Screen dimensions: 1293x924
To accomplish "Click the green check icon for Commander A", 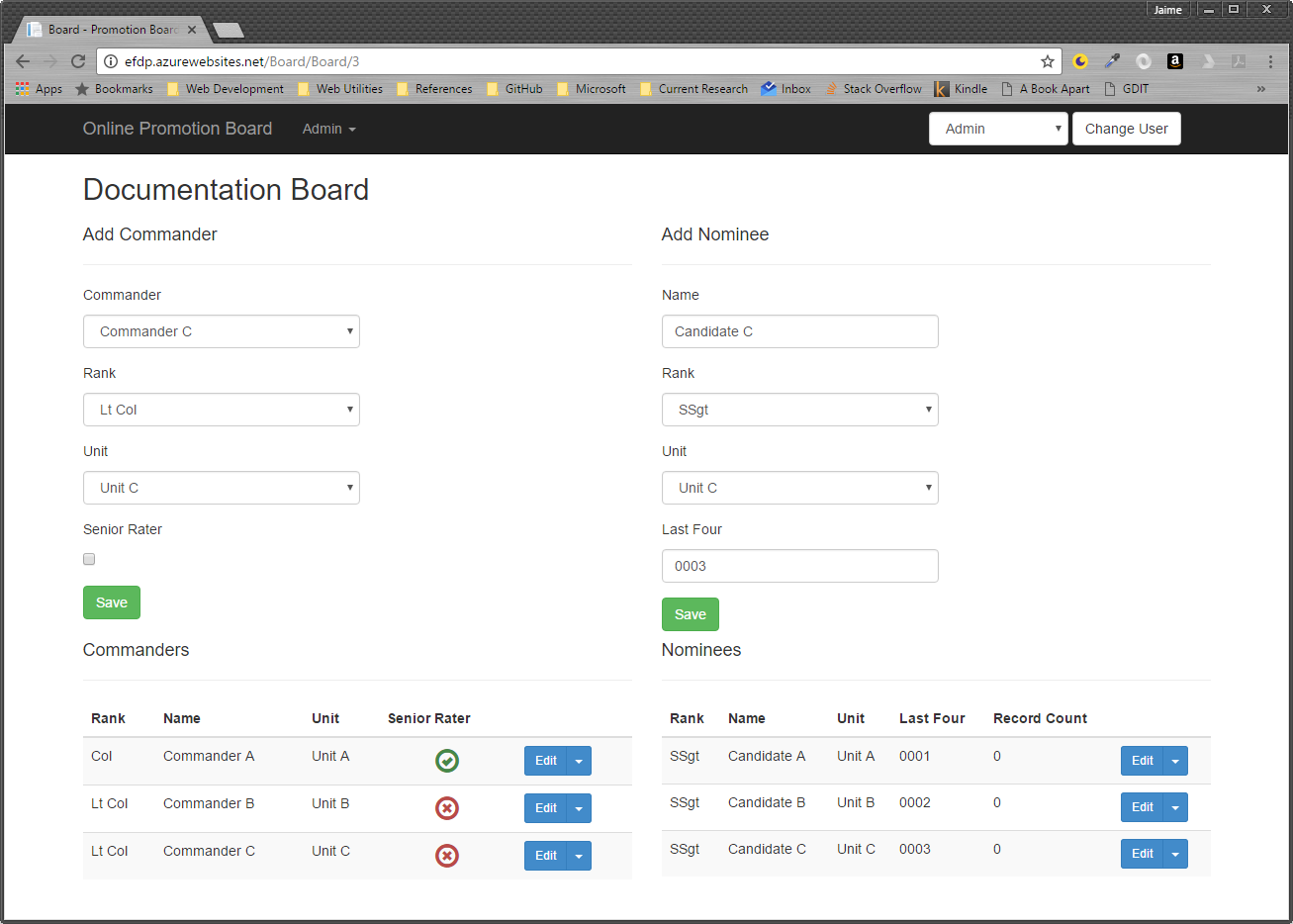I will (x=447, y=761).
